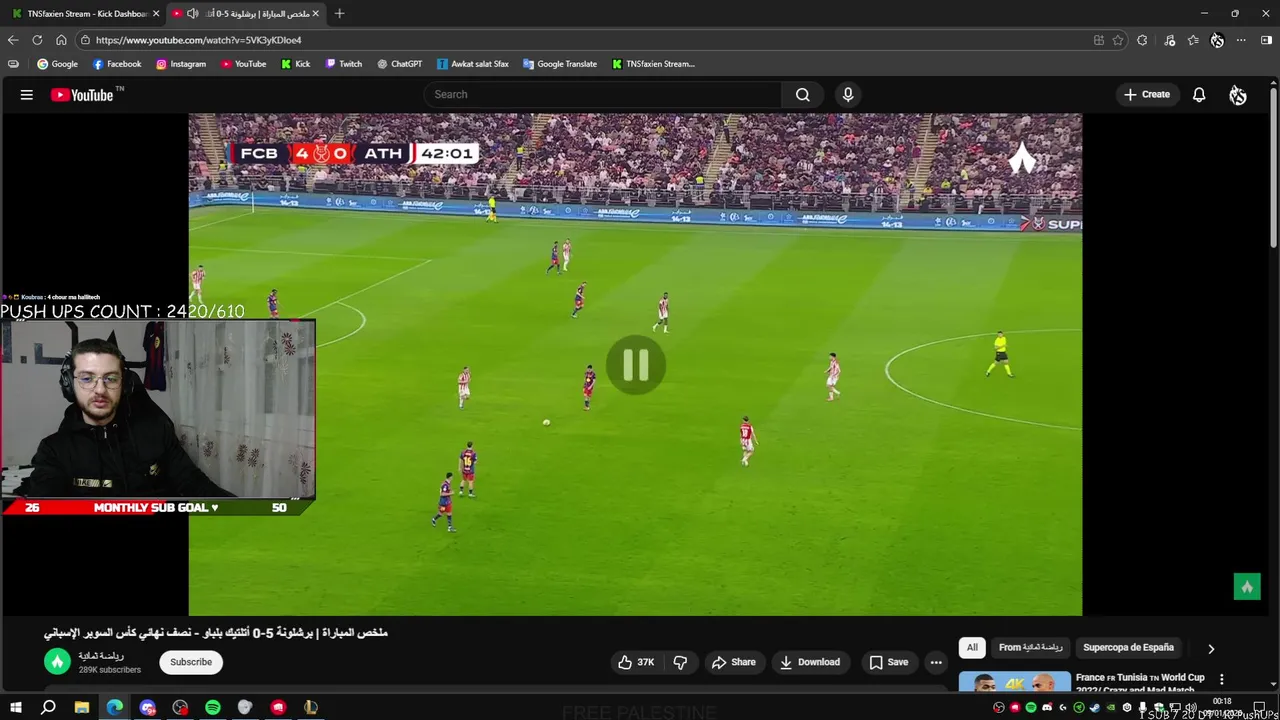Open the France Tunisia World Cup video title
This screenshot has height=720, width=1280.
tap(1140, 683)
